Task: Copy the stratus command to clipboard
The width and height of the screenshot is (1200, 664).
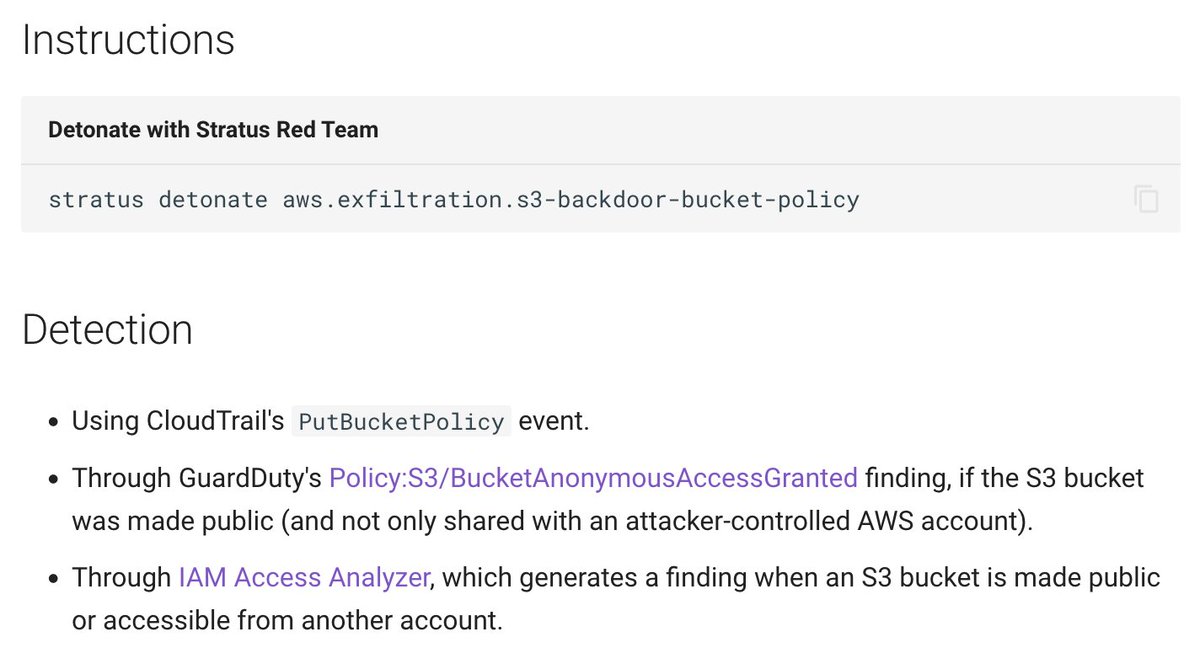Action: (x=1146, y=199)
